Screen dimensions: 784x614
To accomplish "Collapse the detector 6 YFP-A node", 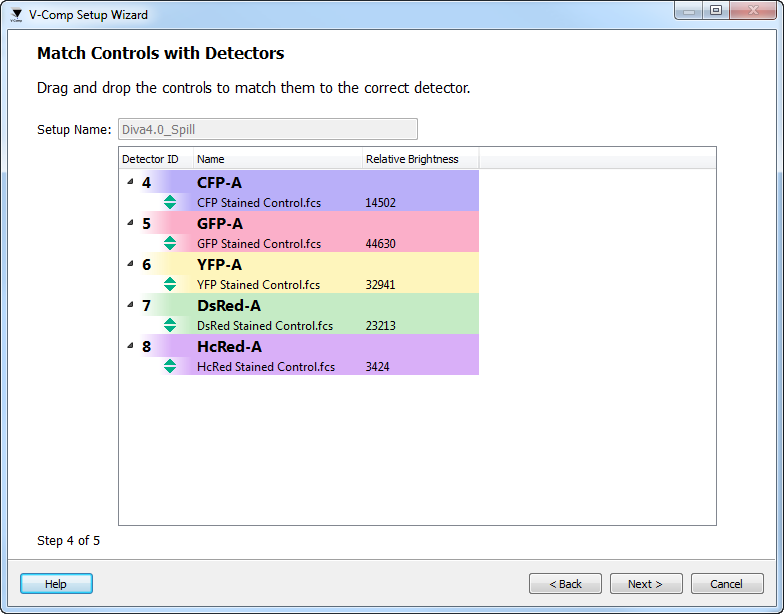I will 129,264.
